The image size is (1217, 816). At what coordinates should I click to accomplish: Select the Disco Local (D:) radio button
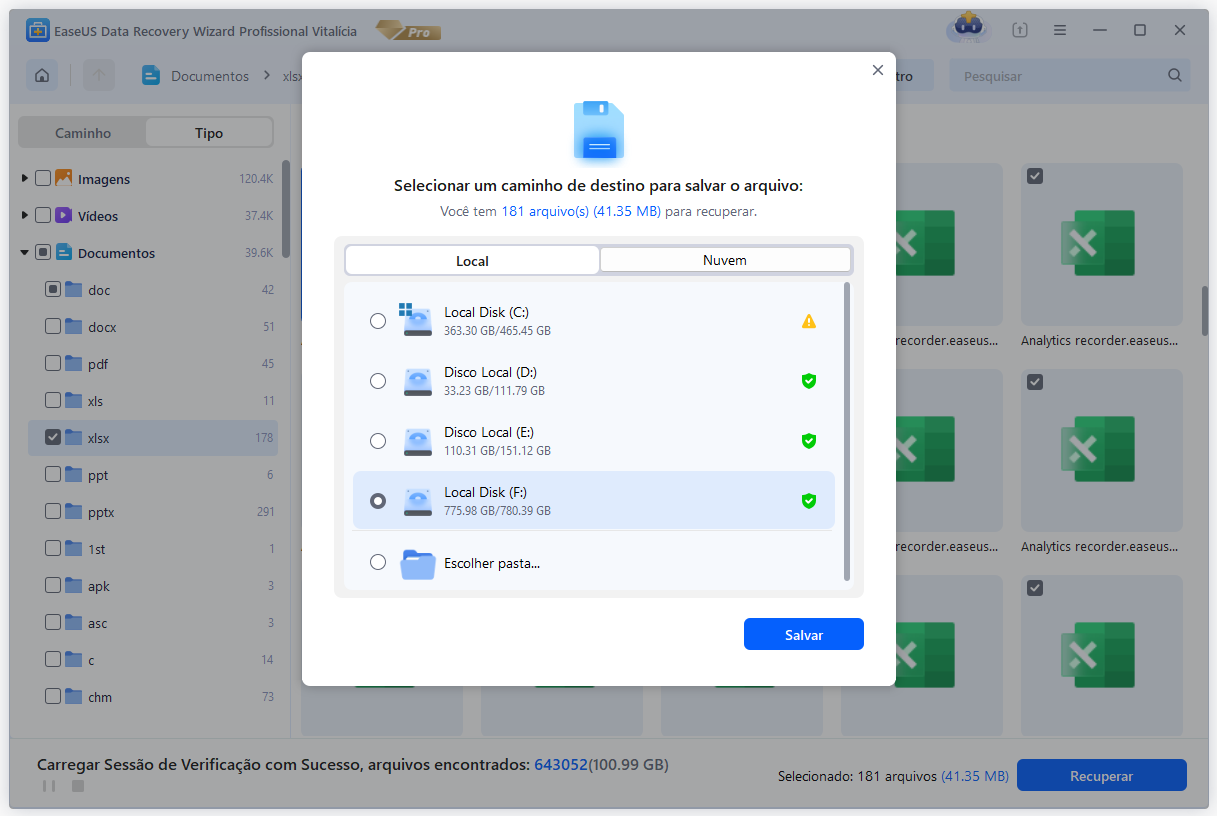(378, 381)
